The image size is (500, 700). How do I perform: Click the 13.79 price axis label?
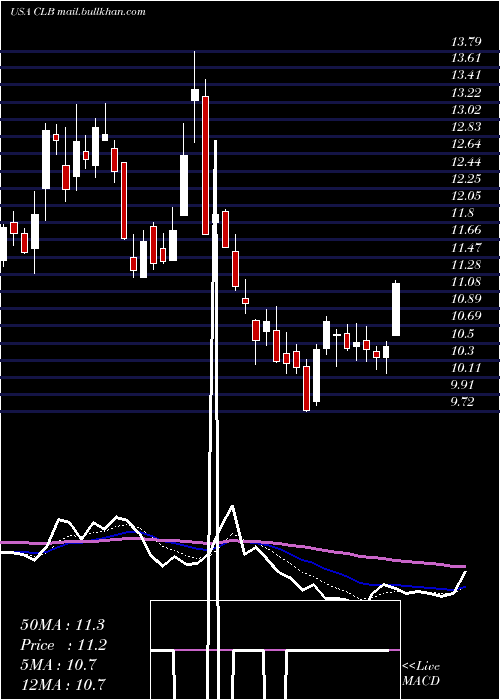[x=466, y=42]
